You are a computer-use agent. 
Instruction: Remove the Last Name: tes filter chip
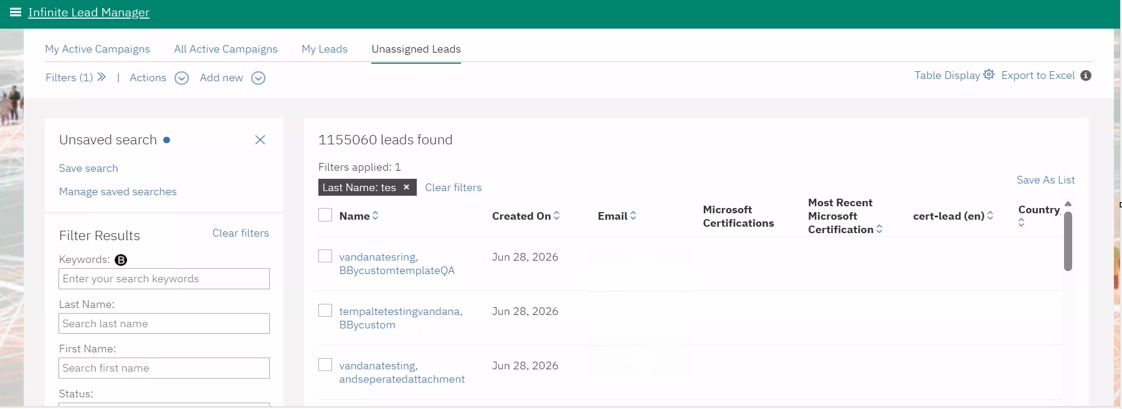(406, 187)
